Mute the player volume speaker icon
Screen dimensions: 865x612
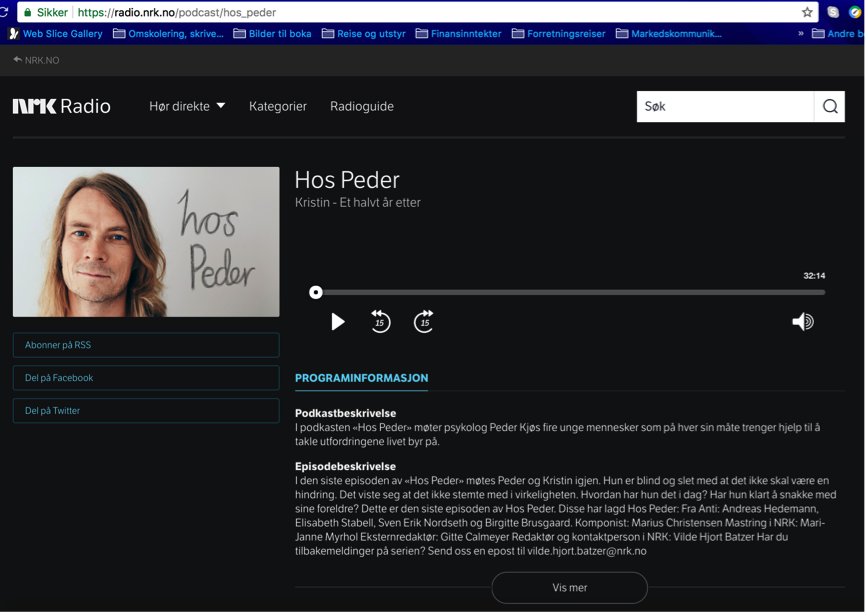(803, 322)
